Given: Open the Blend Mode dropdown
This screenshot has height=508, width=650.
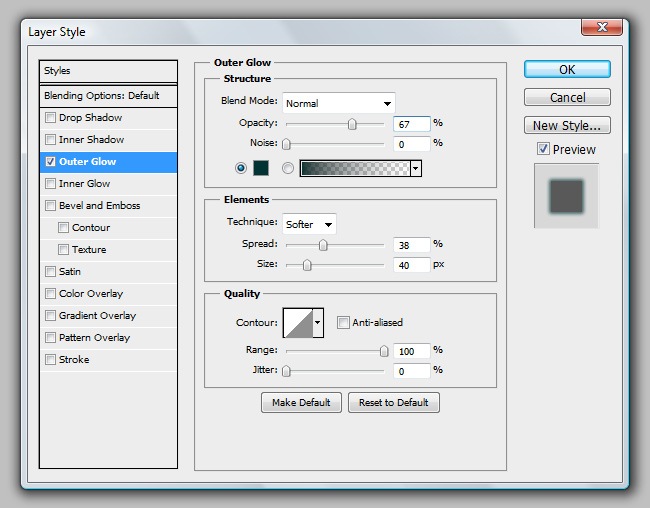Looking at the screenshot, I should coord(339,103).
